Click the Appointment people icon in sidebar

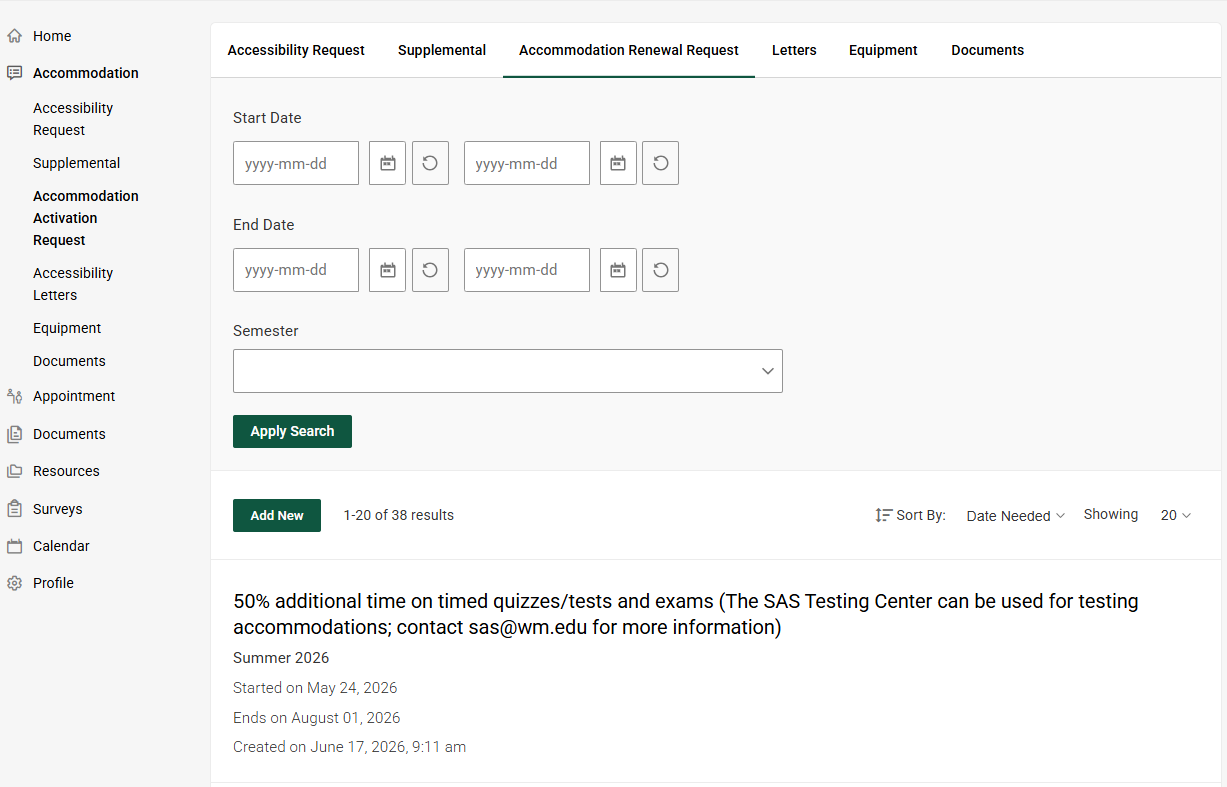click(x=14, y=396)
